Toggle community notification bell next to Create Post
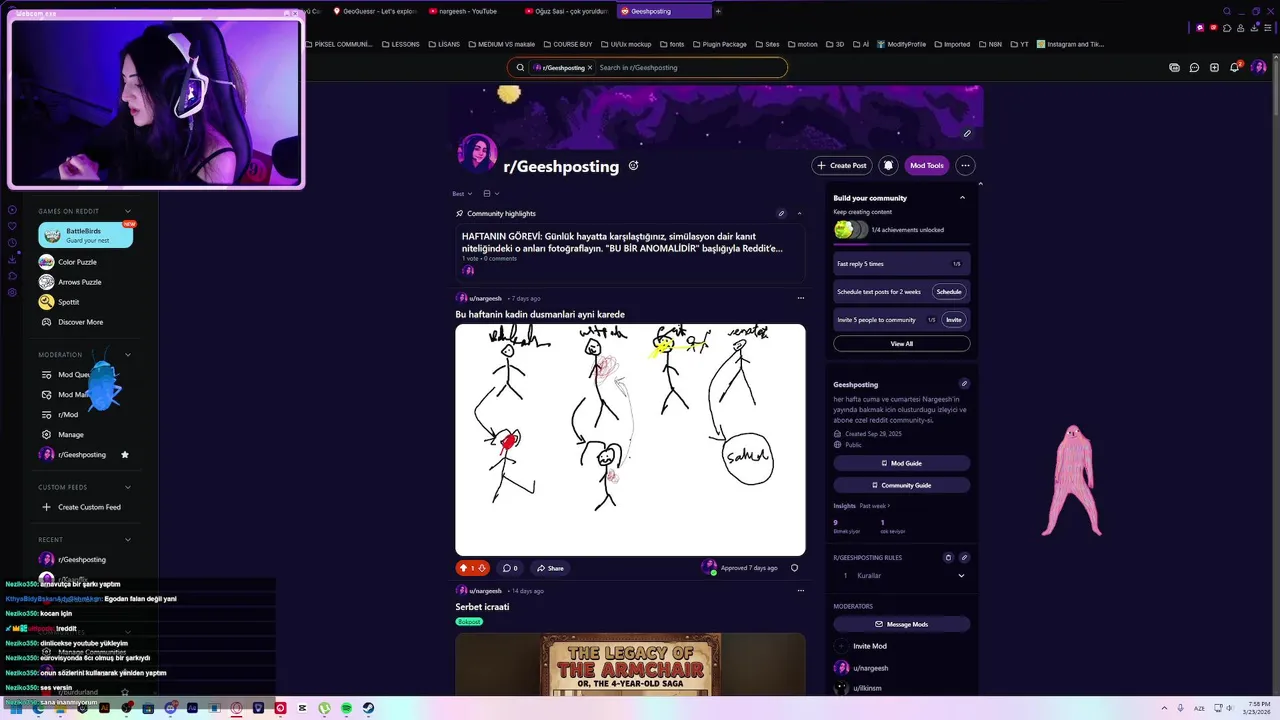The image size is (1280, 720). tap(888, 165)
